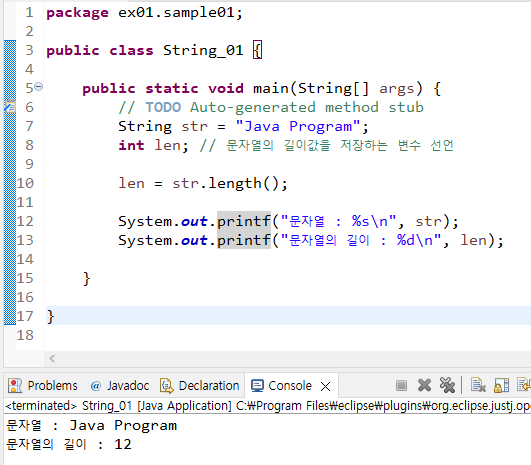Click the TODO word in line 6 comment
Image resolution: width=531 pixels, height=465 pixels.
[x=163, y=107]
